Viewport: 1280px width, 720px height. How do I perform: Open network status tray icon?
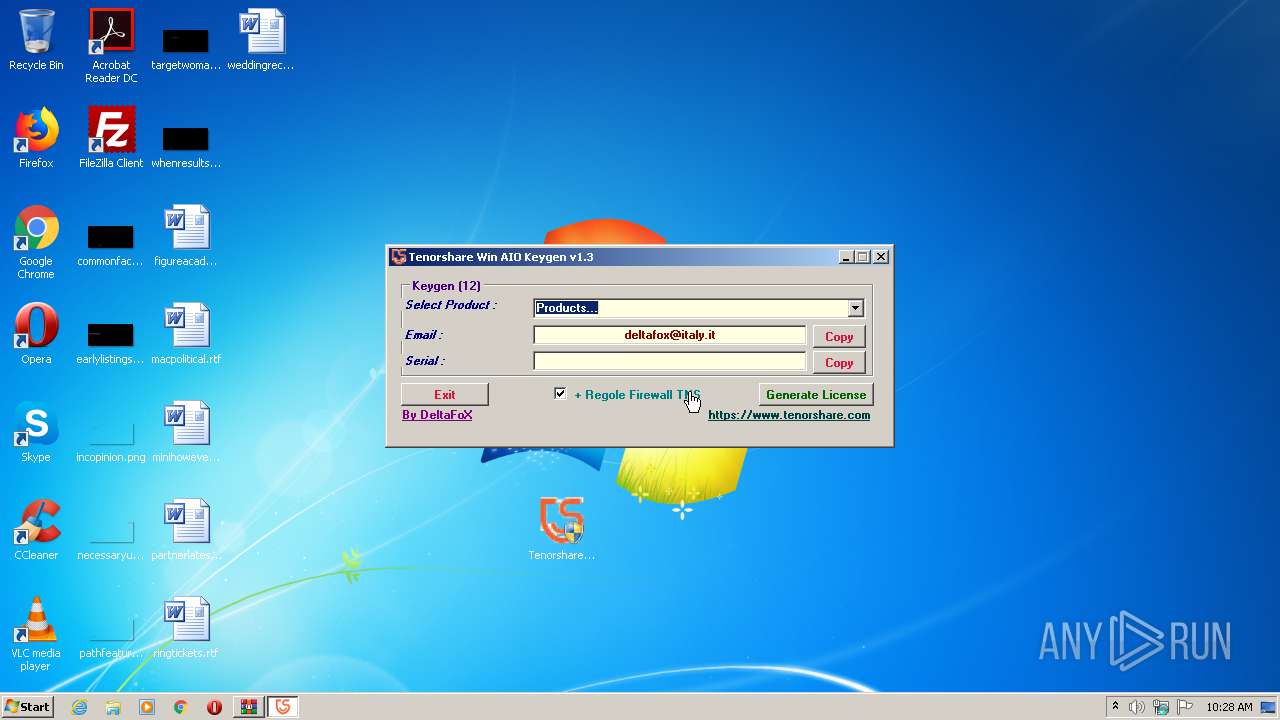coord(1161,707)
